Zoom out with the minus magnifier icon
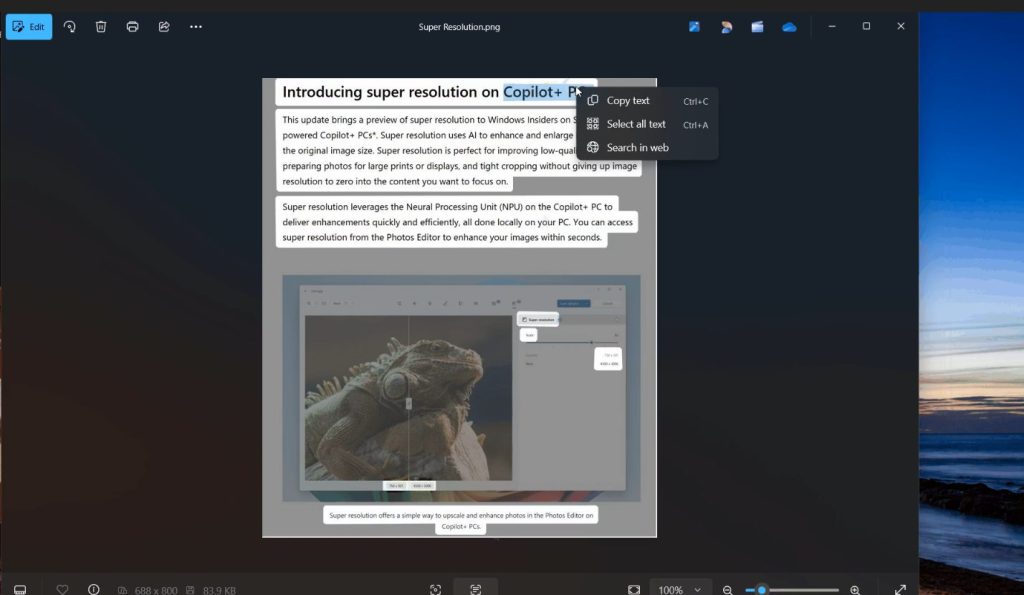The height and width of the screenshot is (595, 1024). pos(728,590)
